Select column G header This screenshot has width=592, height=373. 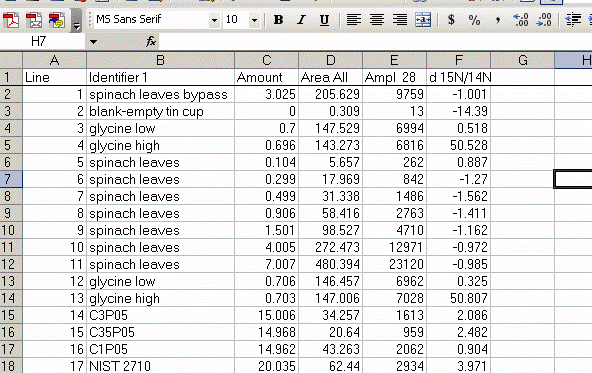click(x=523, y=60)
